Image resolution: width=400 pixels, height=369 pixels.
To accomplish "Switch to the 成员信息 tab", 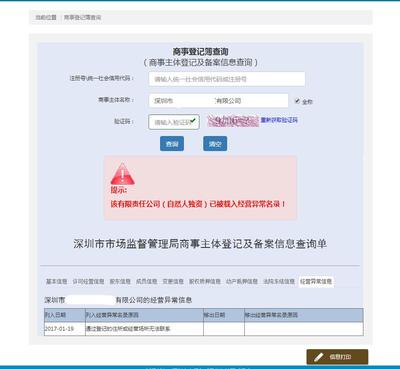I will (146, 282).
